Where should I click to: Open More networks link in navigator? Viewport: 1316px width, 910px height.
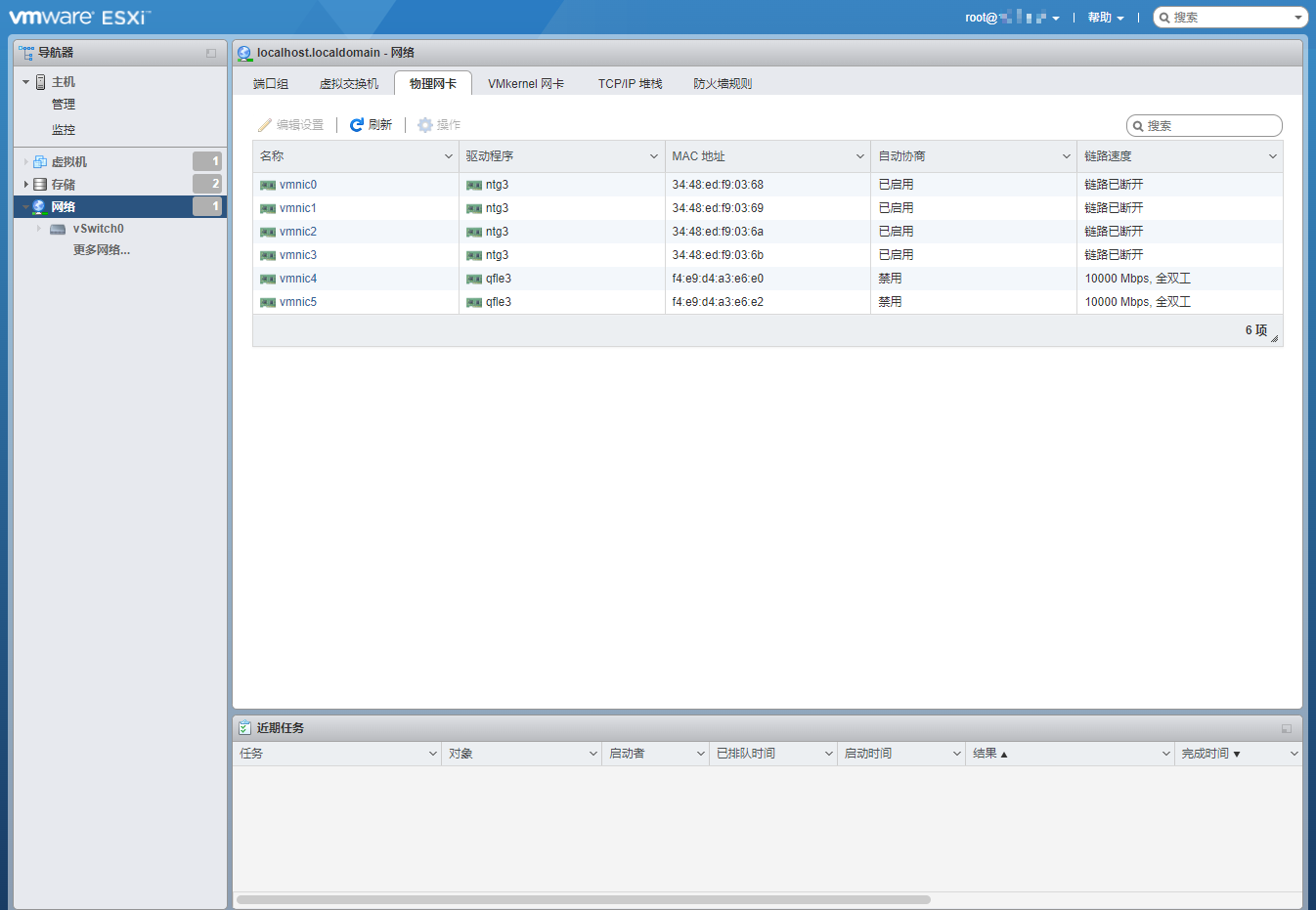click(x=102, y=250)
